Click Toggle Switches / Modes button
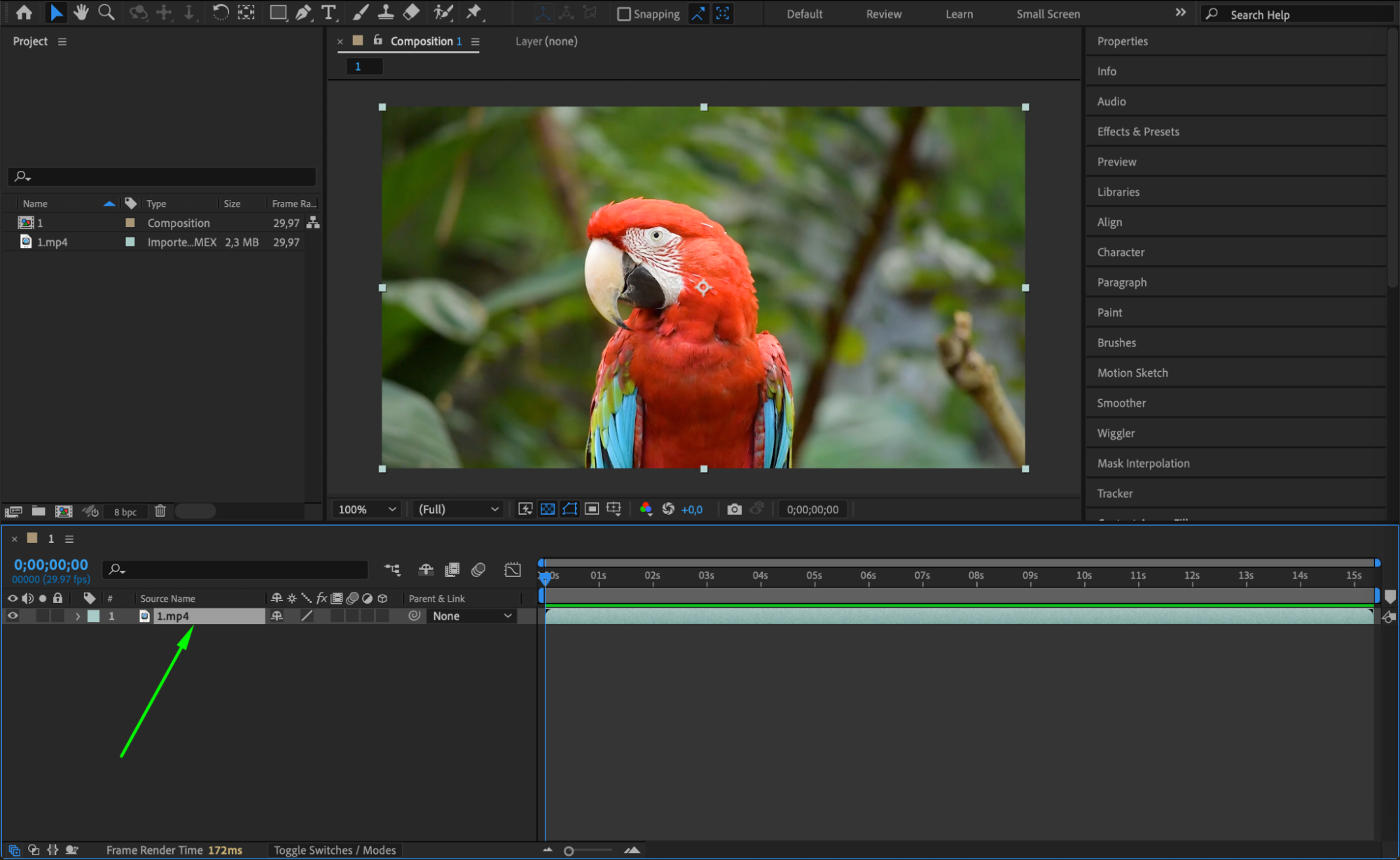The width and height of the screenshot is (1400, 860). tap(334, 850)
